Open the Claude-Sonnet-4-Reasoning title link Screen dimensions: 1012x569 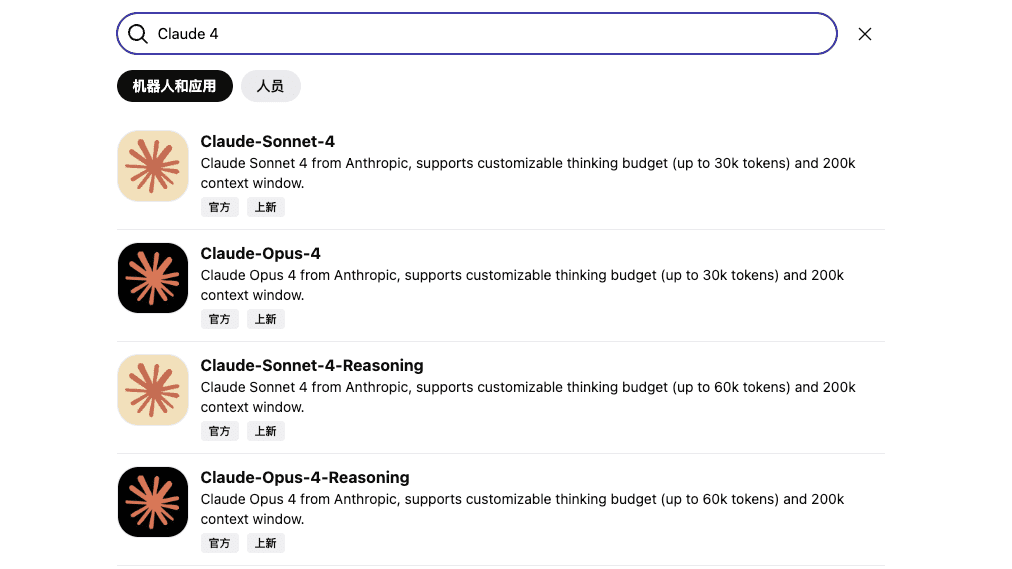[x=312, y=365]
